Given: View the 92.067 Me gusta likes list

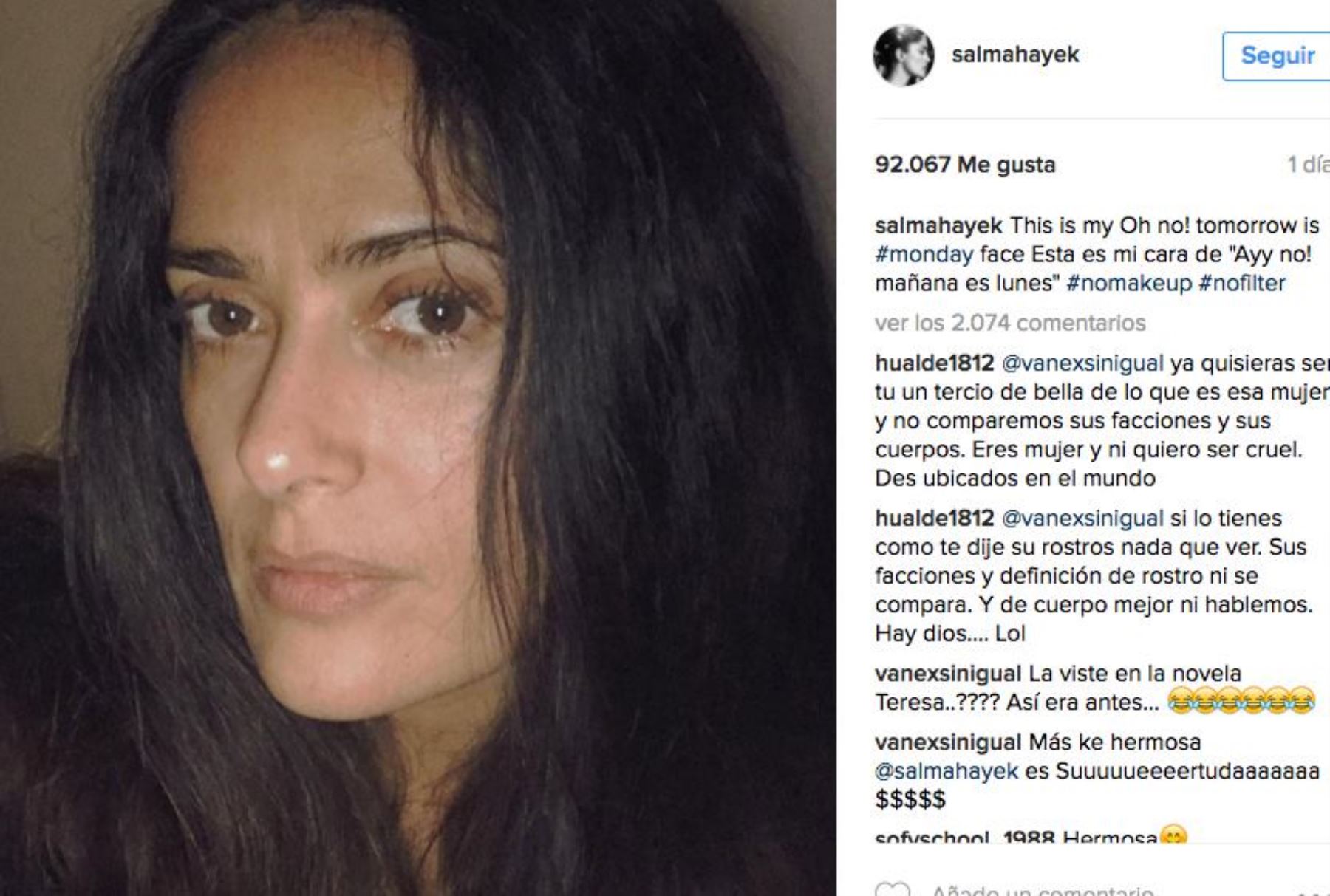Looking at the screenshot, I should point(965,164).
